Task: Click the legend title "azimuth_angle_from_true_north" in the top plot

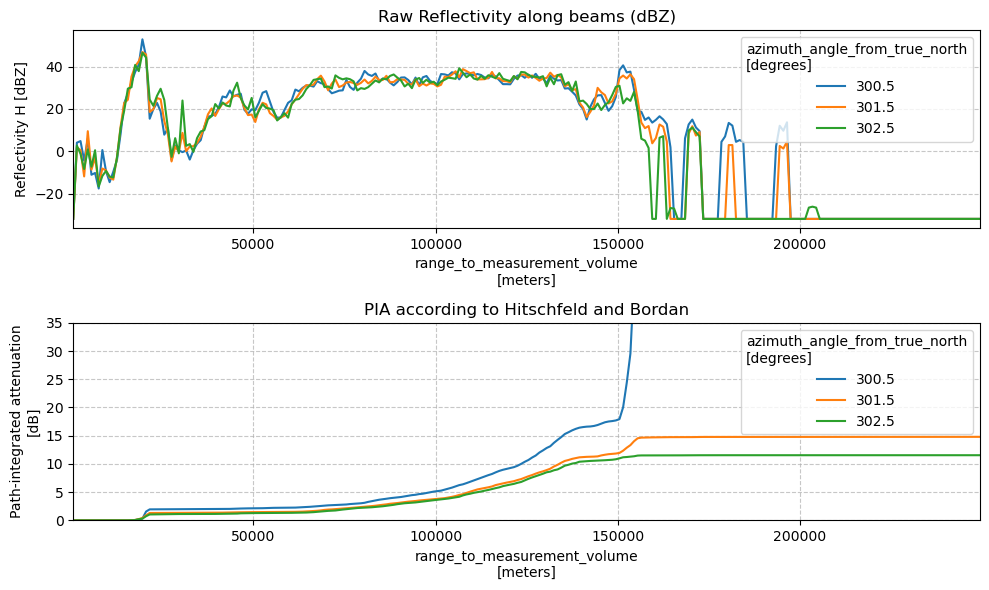Action: (857, 49)
